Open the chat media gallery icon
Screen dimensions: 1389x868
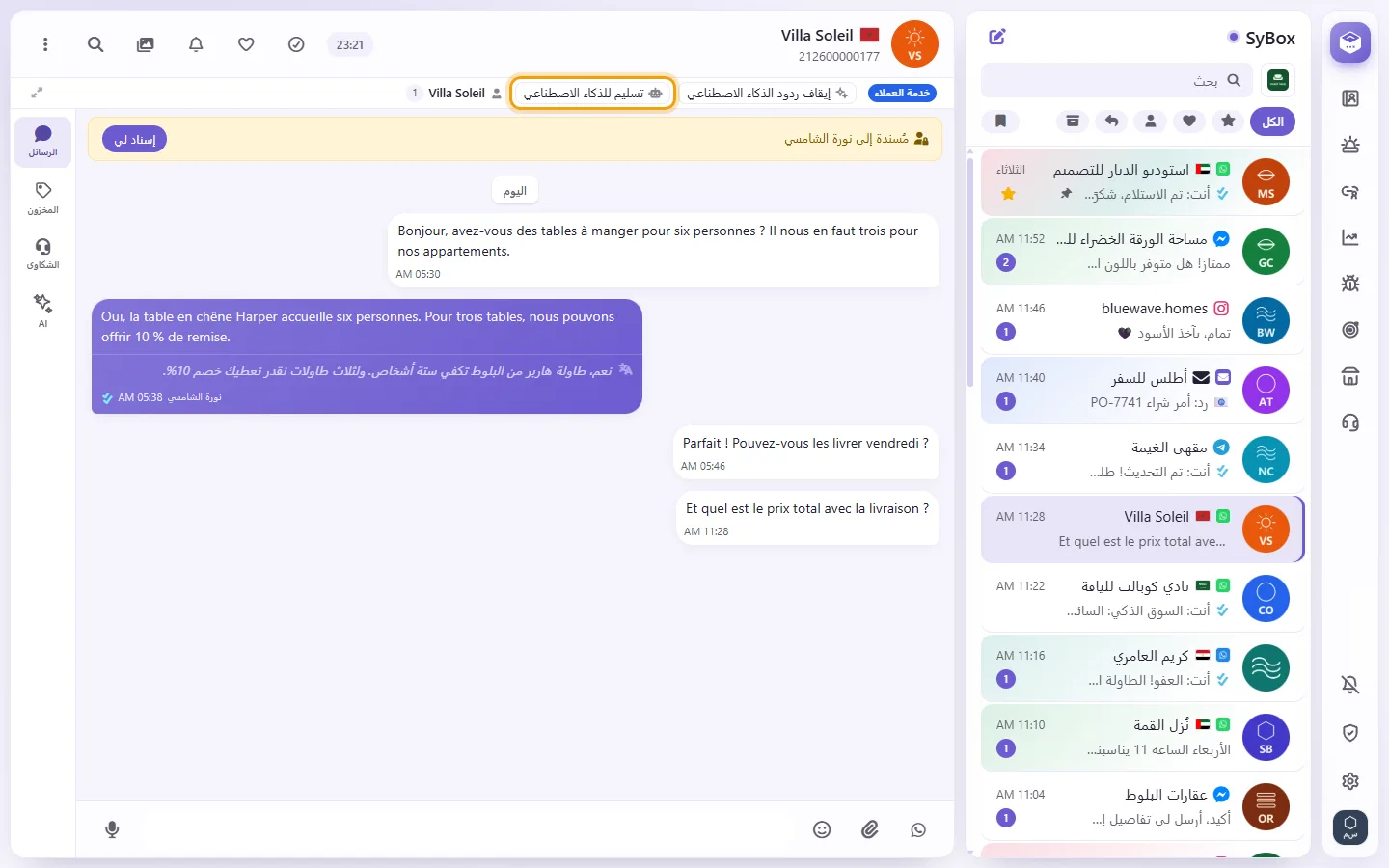[x=146, y=44]
